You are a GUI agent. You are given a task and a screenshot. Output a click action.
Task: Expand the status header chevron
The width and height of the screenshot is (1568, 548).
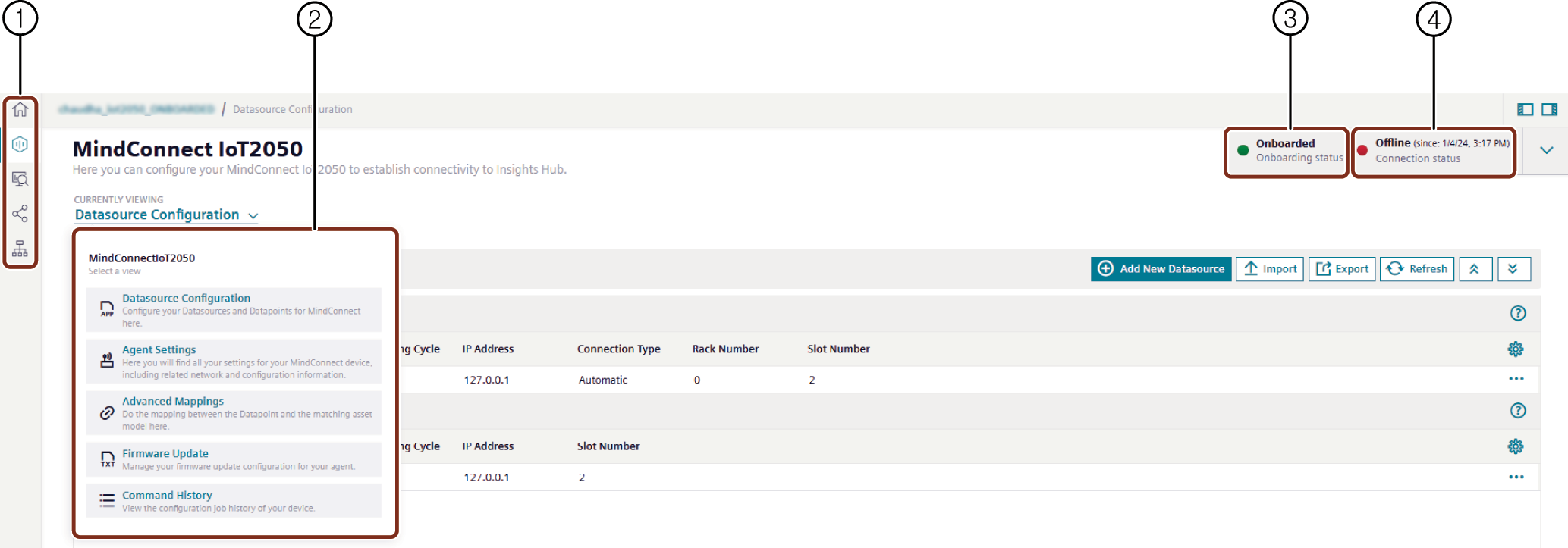pos(1547,150)
